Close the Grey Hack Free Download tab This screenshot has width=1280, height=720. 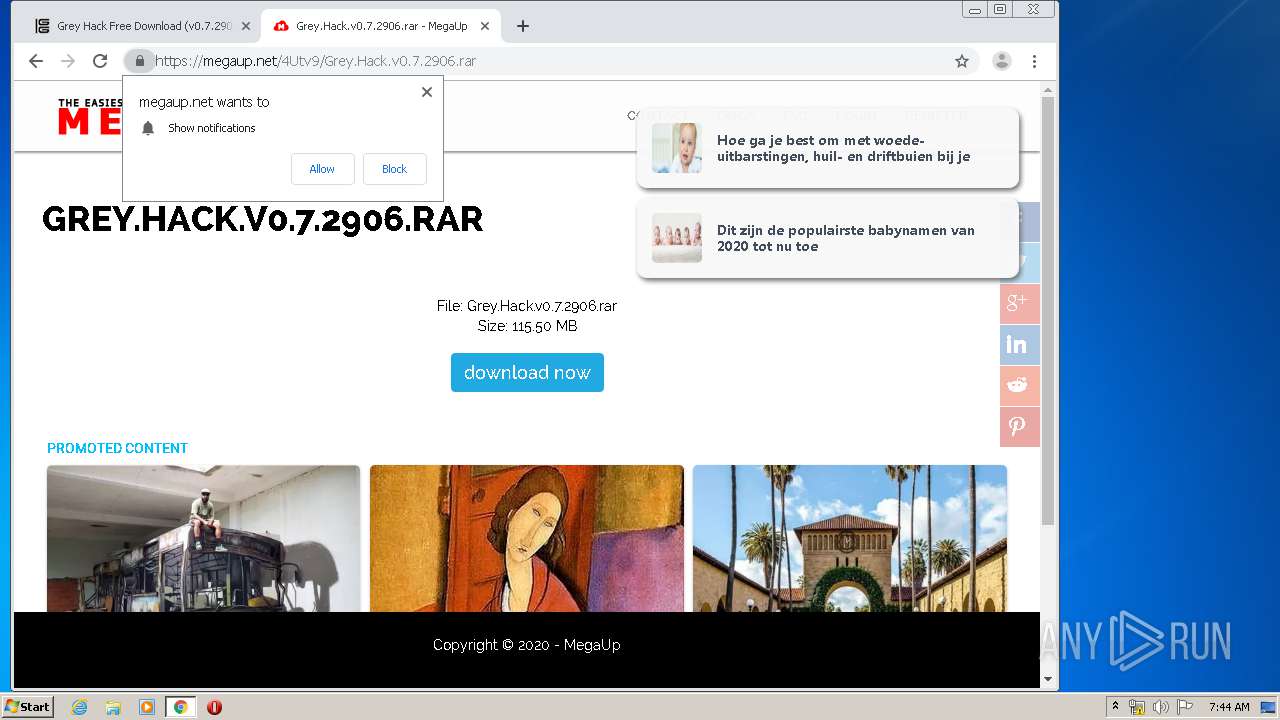[246, 26]
